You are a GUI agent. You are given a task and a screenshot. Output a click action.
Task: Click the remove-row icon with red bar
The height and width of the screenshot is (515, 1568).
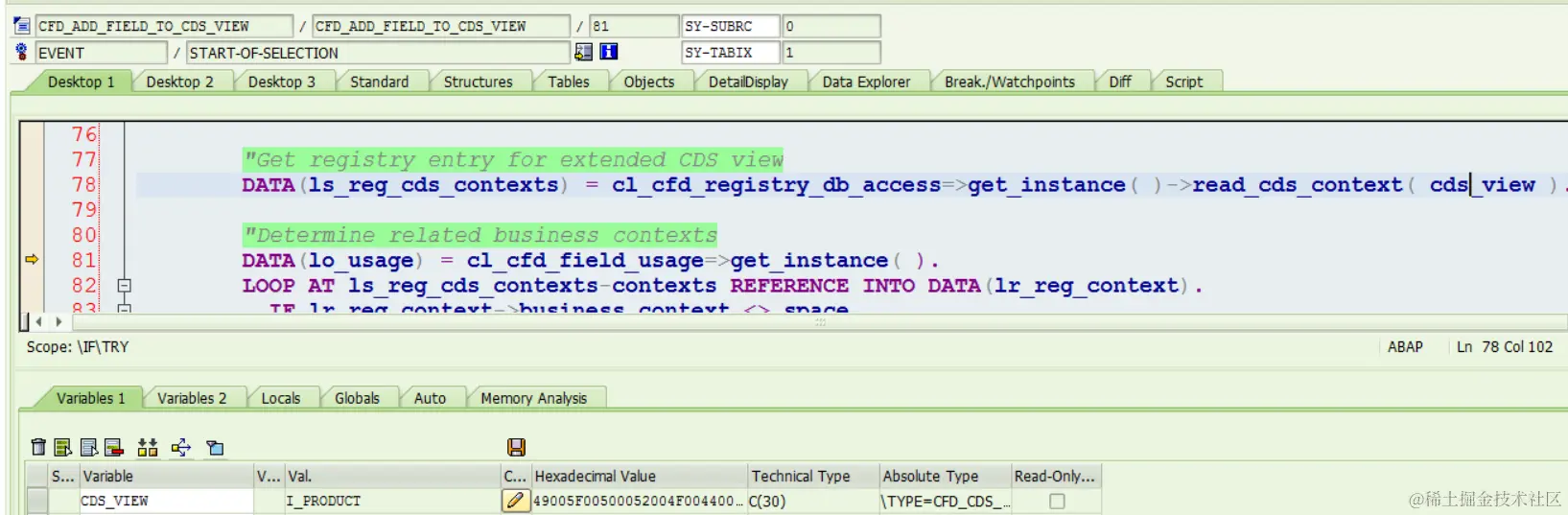click(x=114, y=447)
